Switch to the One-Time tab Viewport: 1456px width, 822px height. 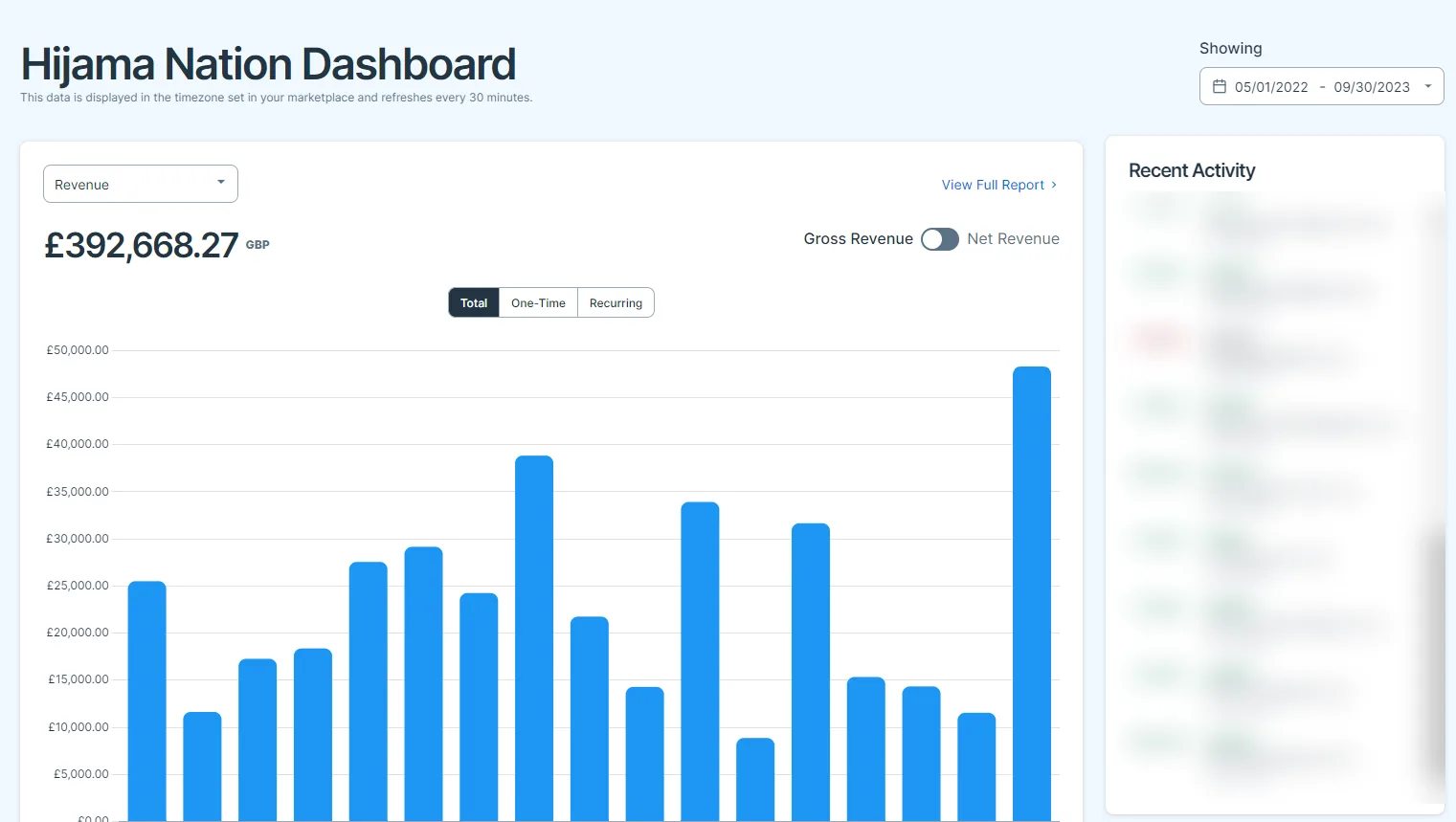538,302
